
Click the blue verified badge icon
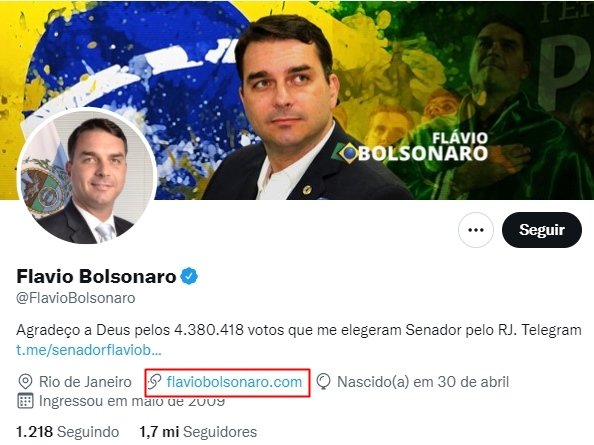[189, 276]
